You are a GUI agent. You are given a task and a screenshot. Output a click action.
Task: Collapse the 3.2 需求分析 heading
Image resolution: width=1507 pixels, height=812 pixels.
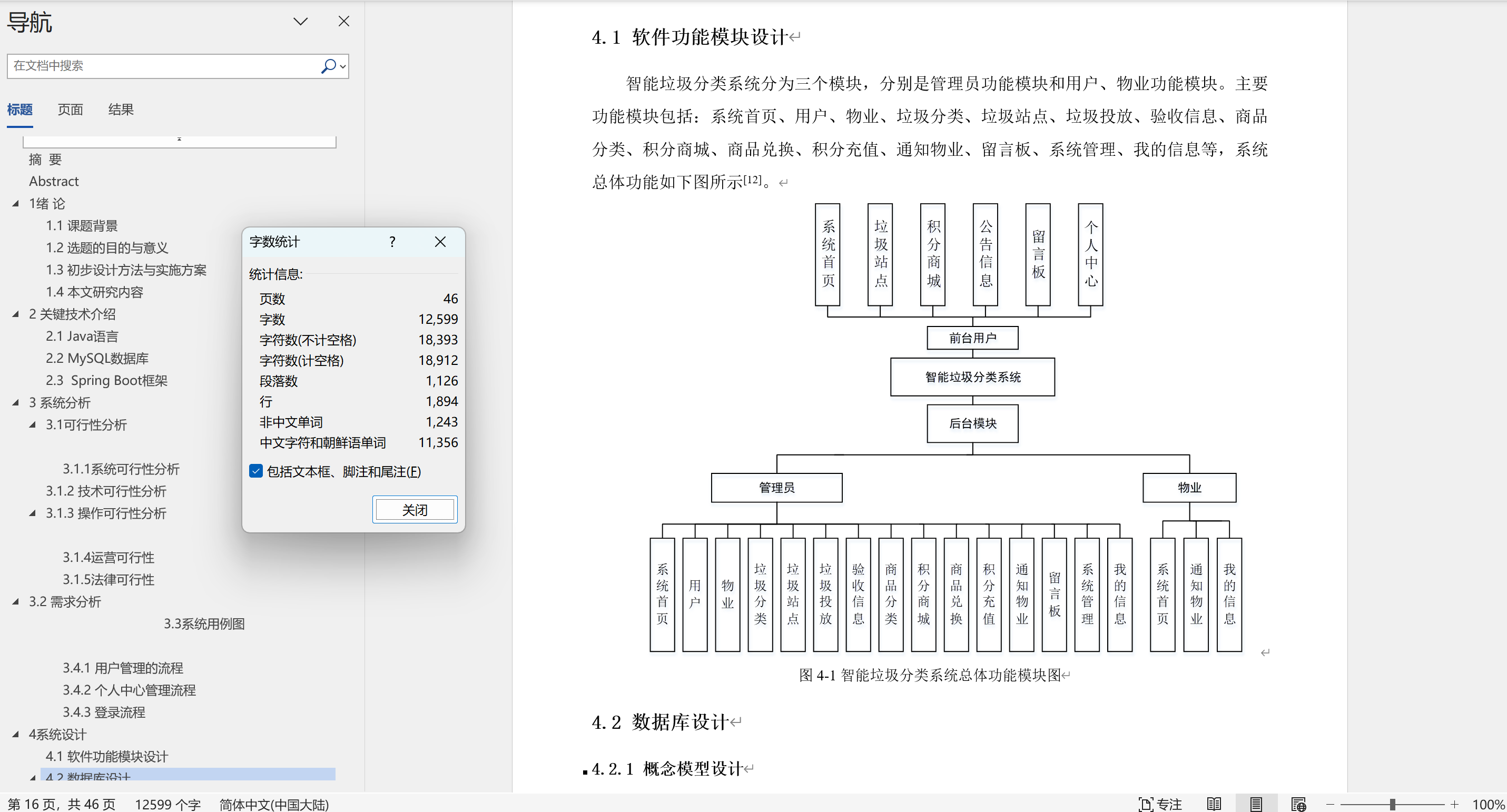click(16, 601)
